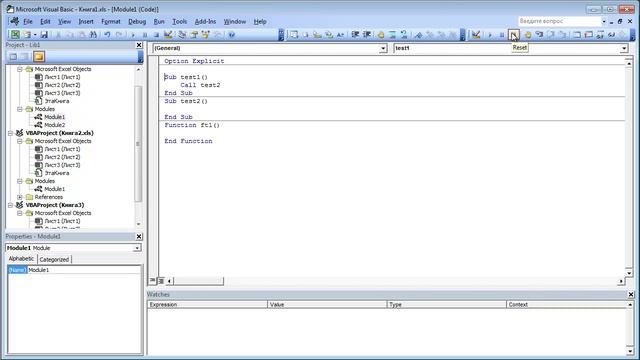Click Step Over on the Debug toolbar
Viewport: 640px width, 360px height.
tap(551, 35)
